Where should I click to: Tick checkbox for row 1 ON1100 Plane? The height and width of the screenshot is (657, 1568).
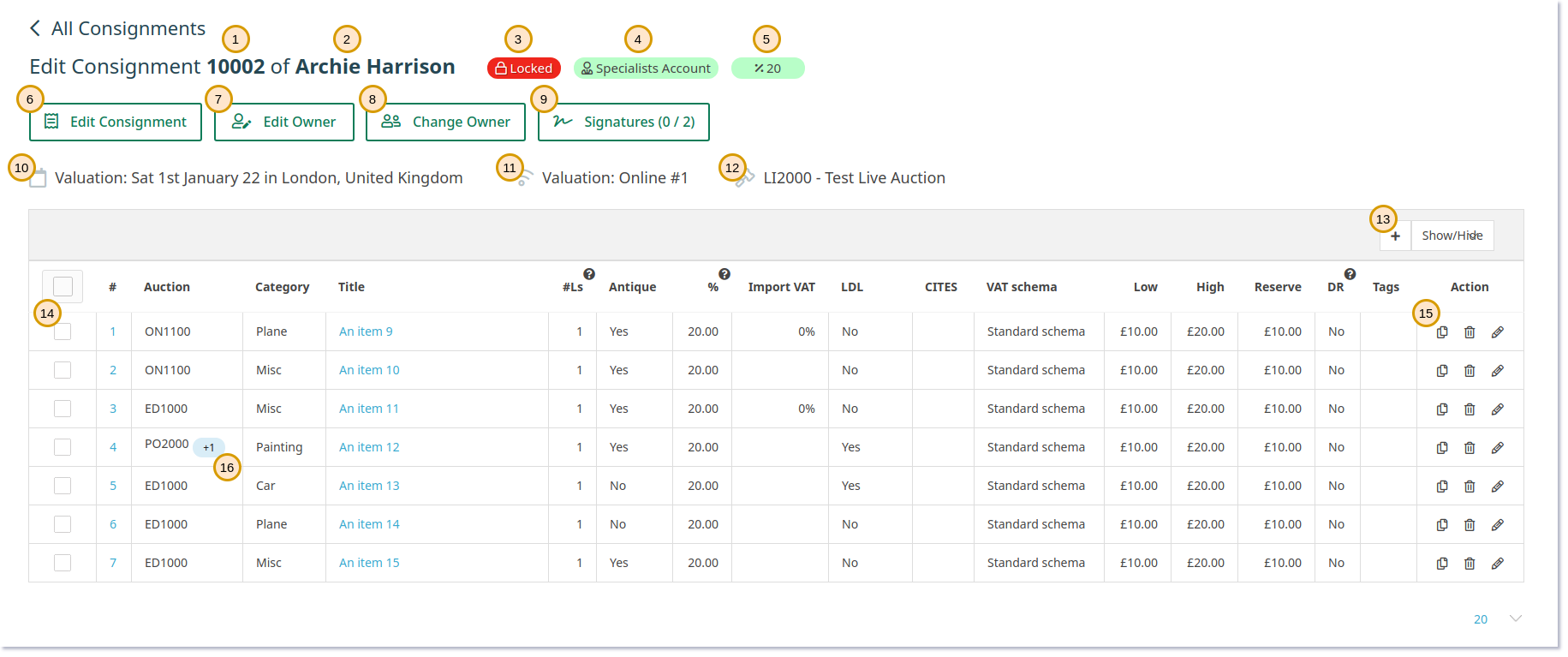click(x=63, y=331)
